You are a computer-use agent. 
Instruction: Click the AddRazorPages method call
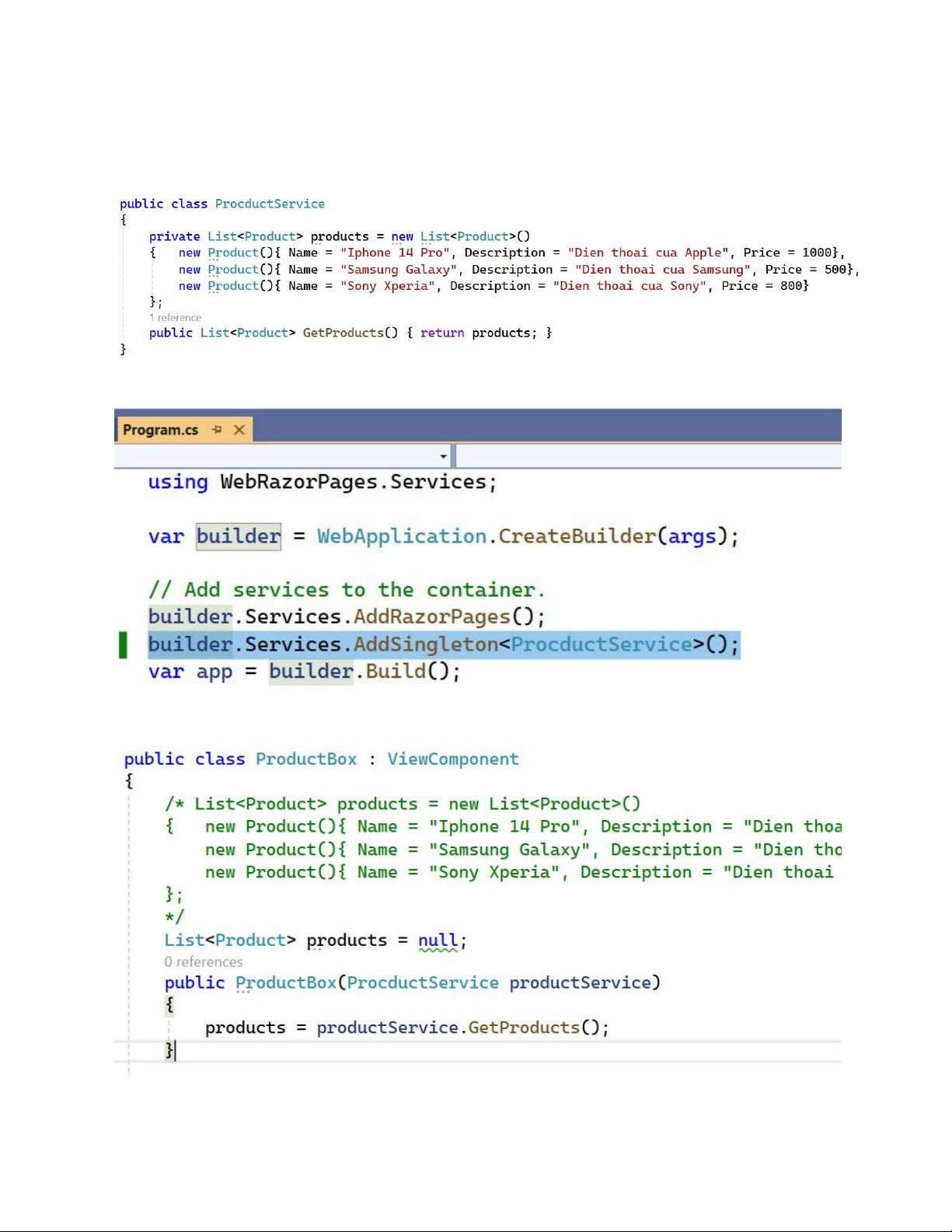coord(431,617)
